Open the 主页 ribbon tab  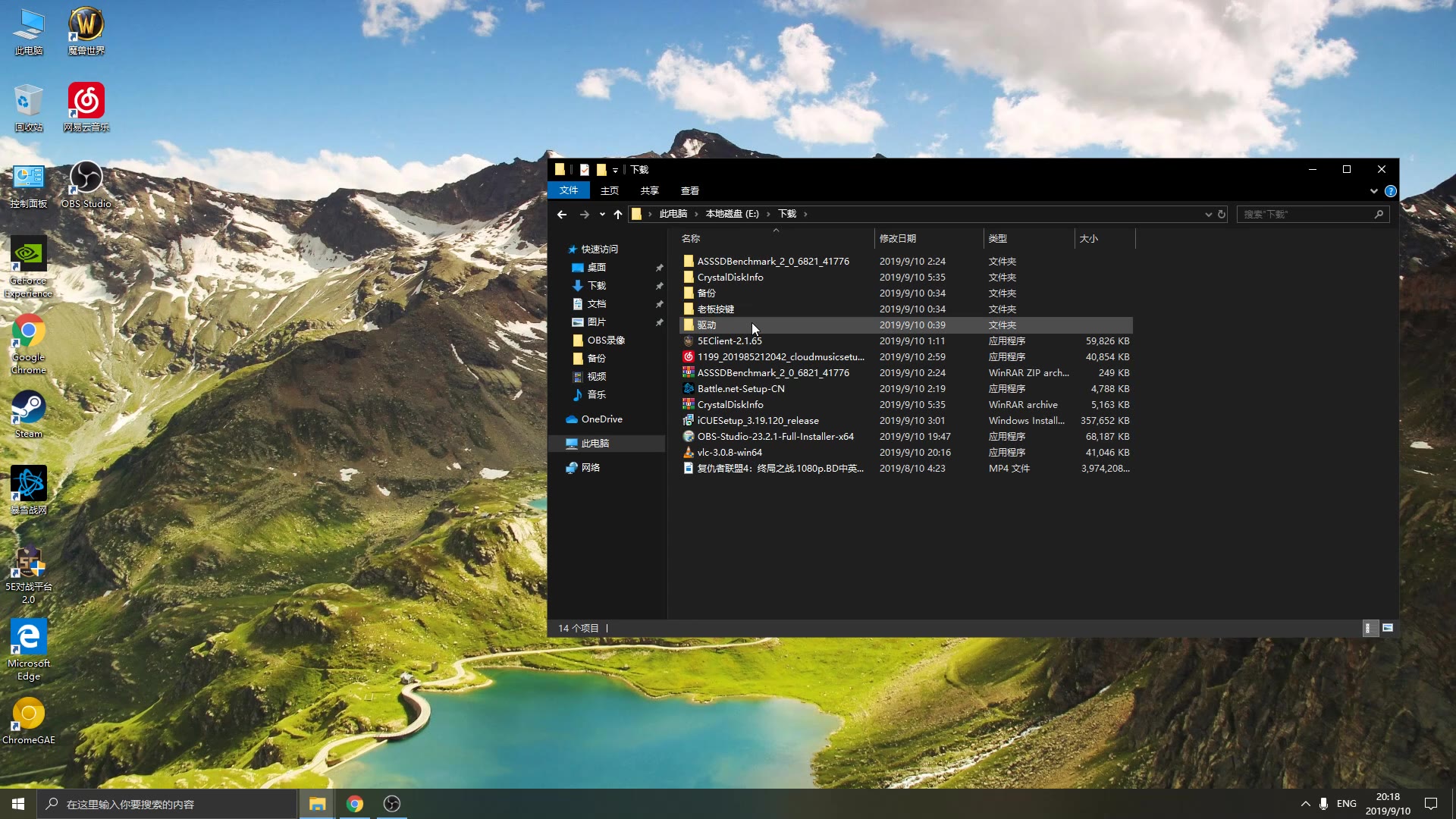point(609,191)
